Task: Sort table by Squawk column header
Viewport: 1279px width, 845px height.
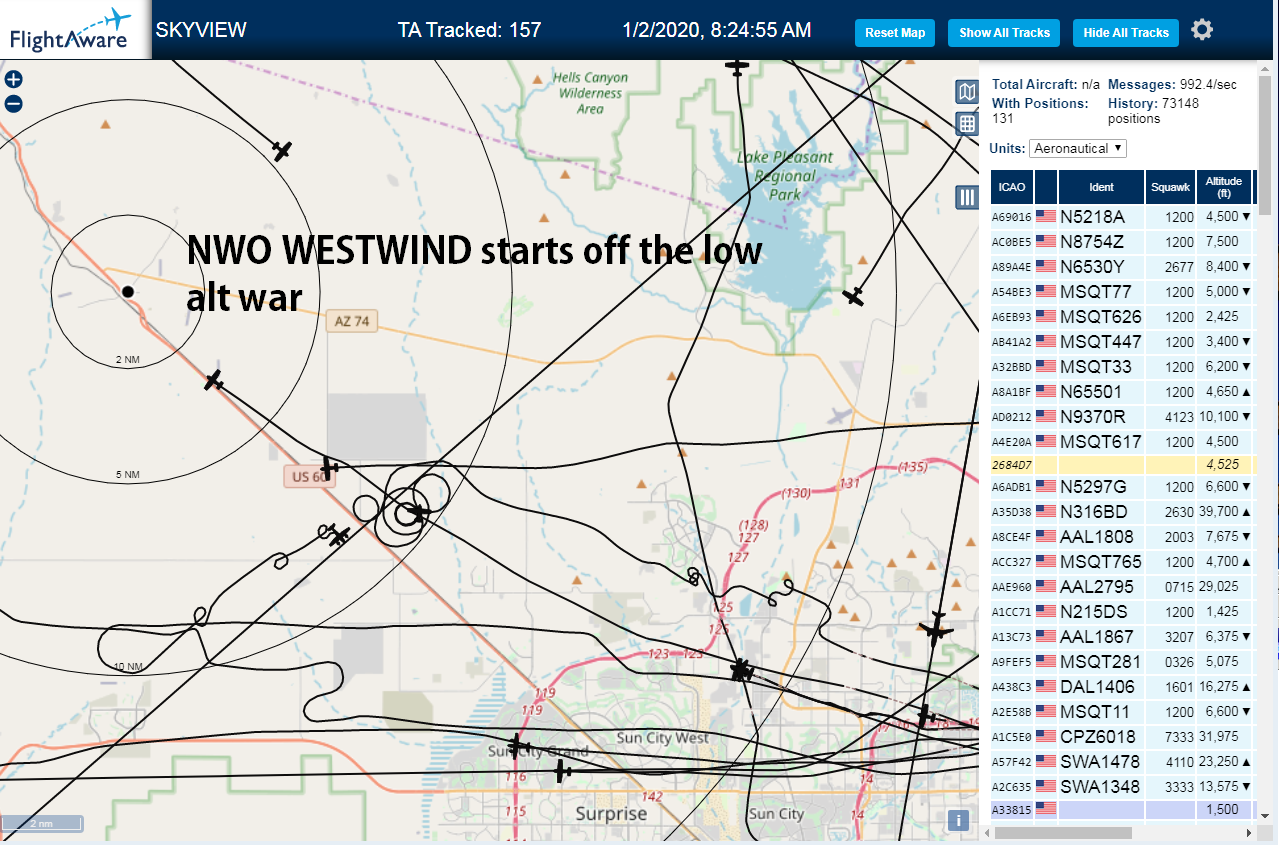Action: click(x=1170, y=187)
